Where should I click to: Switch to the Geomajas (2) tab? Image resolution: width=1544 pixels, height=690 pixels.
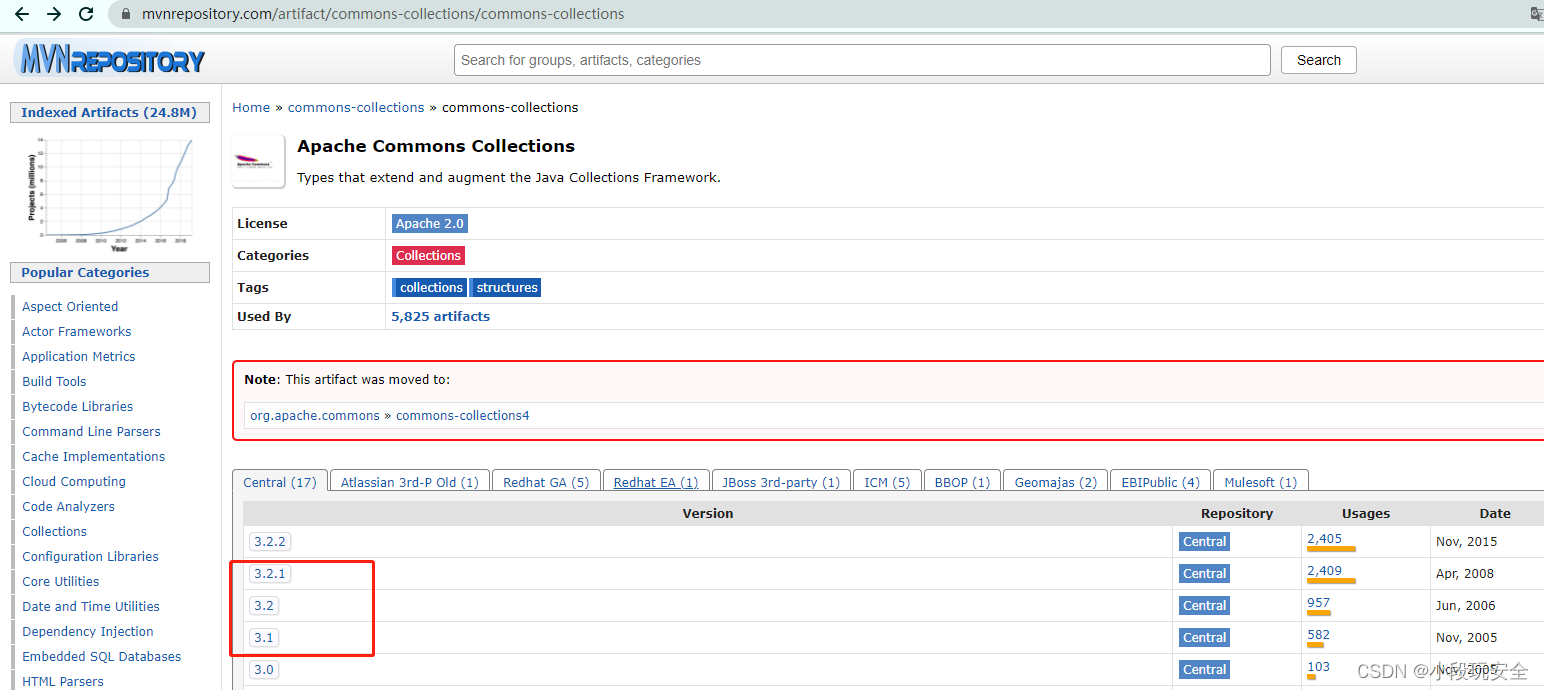1055,482
